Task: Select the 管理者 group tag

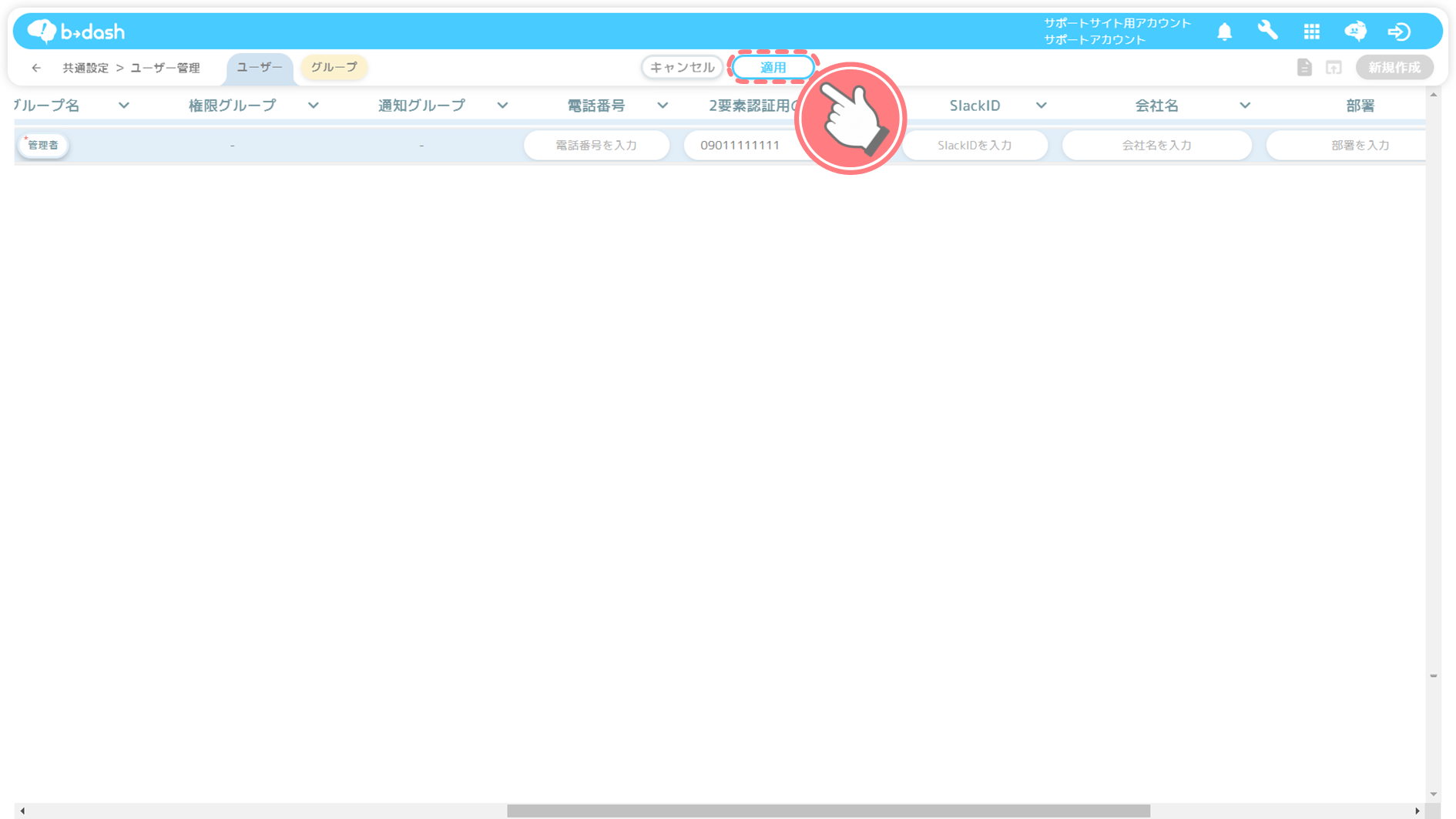Action: click(x=43, y=145)
